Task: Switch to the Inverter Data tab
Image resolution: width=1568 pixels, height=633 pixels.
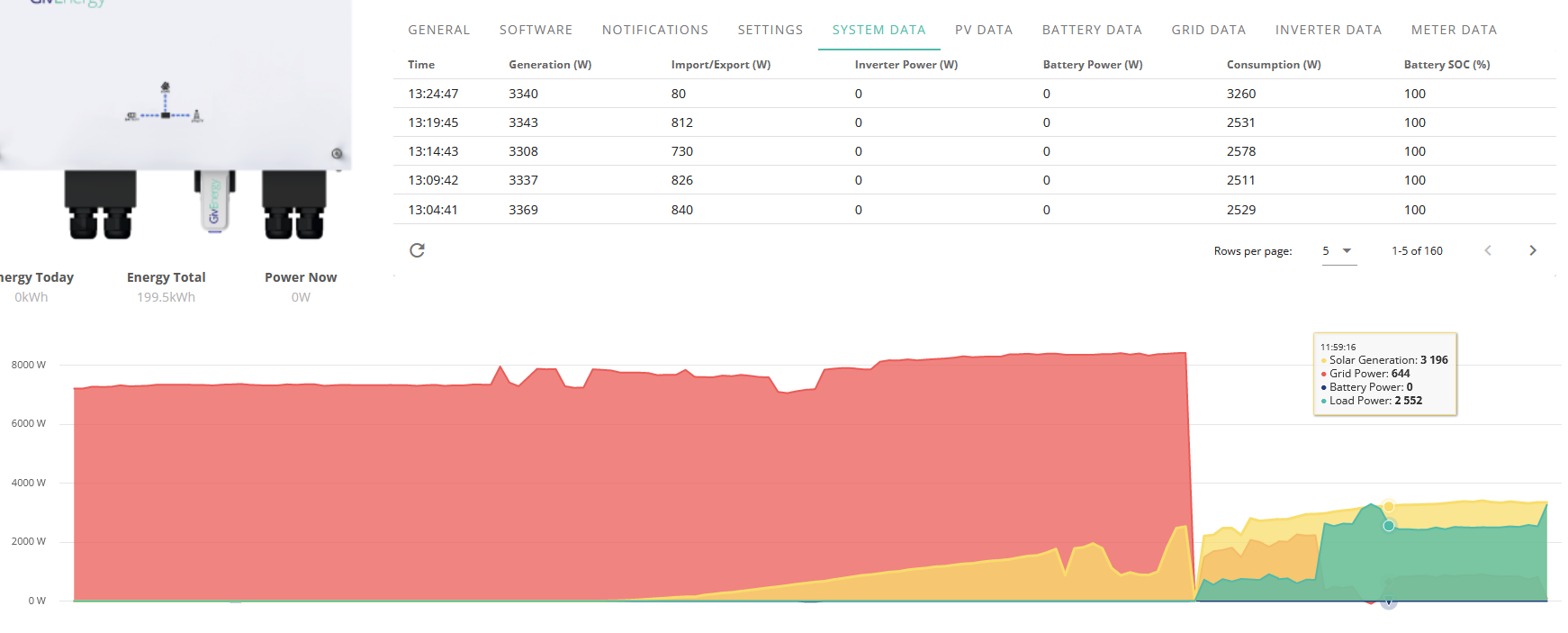Action: [1328, 30]
